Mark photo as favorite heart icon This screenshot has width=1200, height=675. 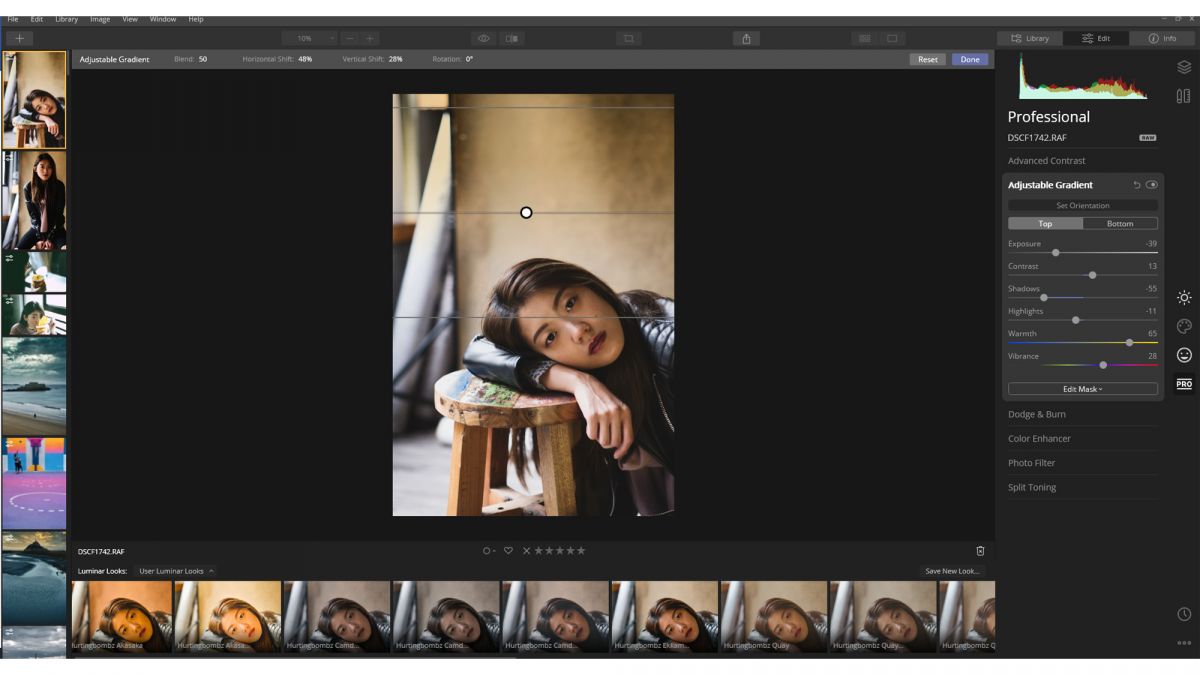[x=508, y=551]
